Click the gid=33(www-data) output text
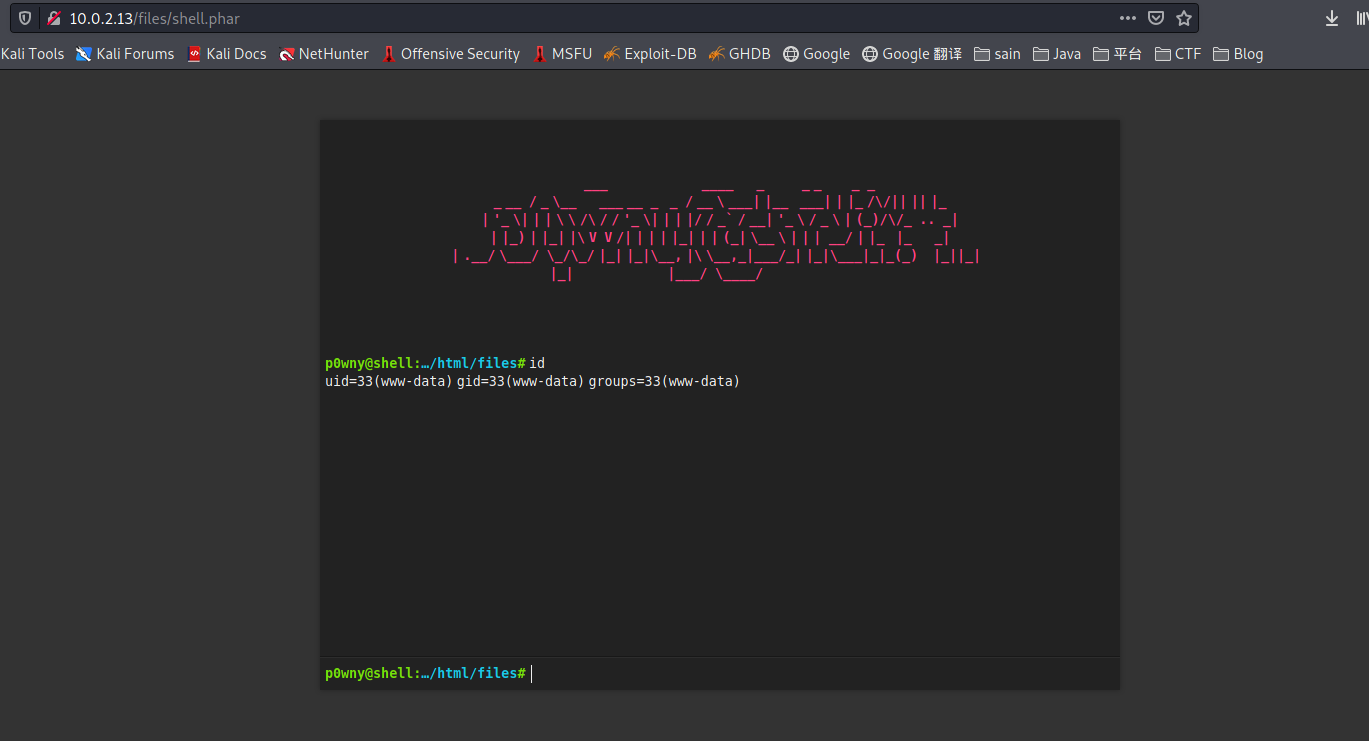 pos(520,381)
